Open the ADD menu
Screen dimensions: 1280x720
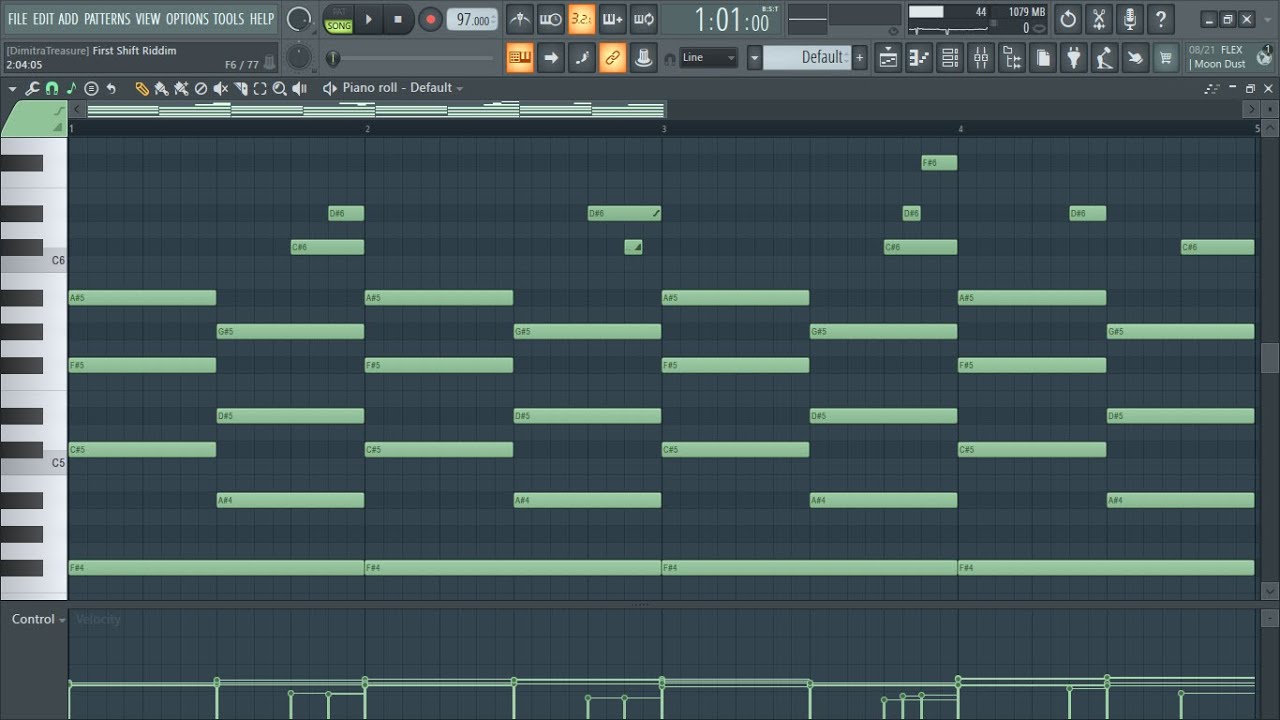coord(68,19)
